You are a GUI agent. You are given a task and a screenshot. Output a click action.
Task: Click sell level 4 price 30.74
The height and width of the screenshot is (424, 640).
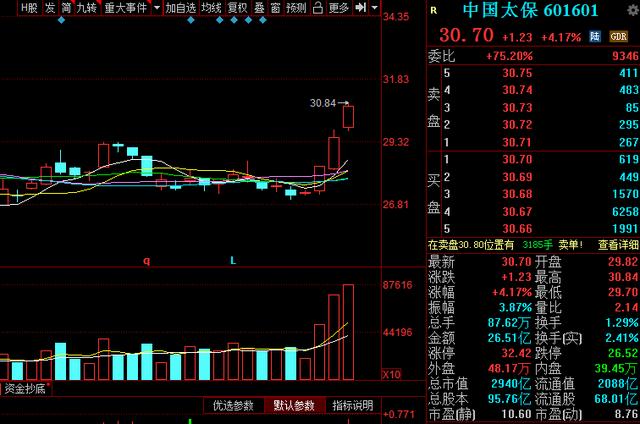(517, 90)
